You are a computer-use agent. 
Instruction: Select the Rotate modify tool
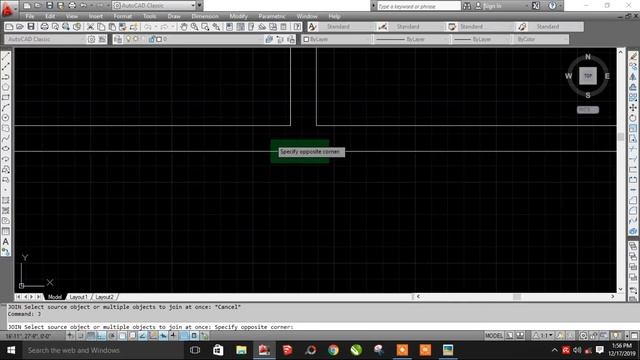tap(633, 118)
